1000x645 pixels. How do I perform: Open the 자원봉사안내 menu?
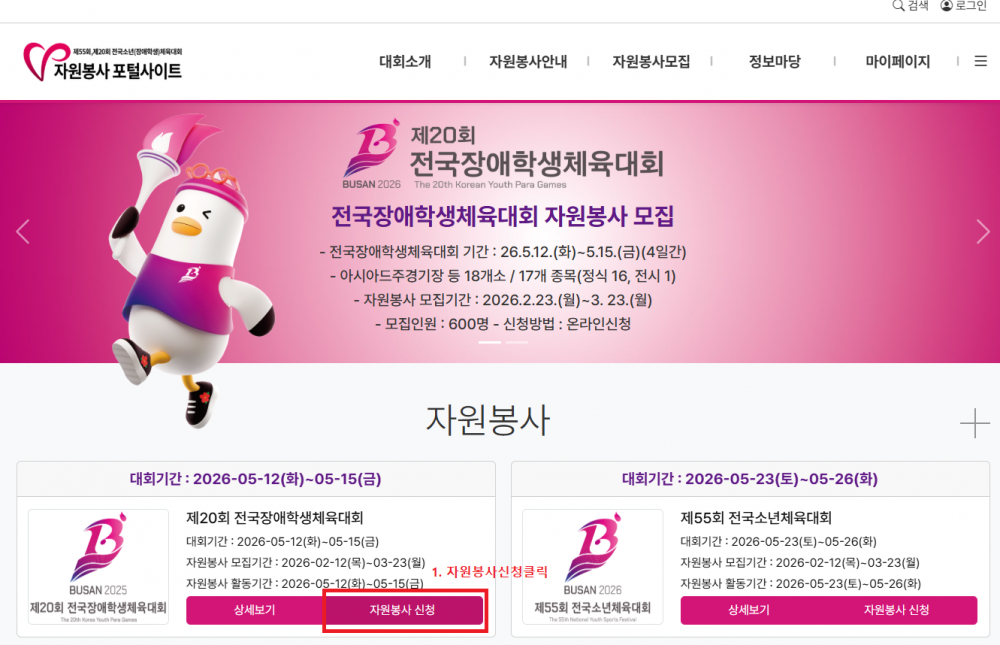pos(528,61)
